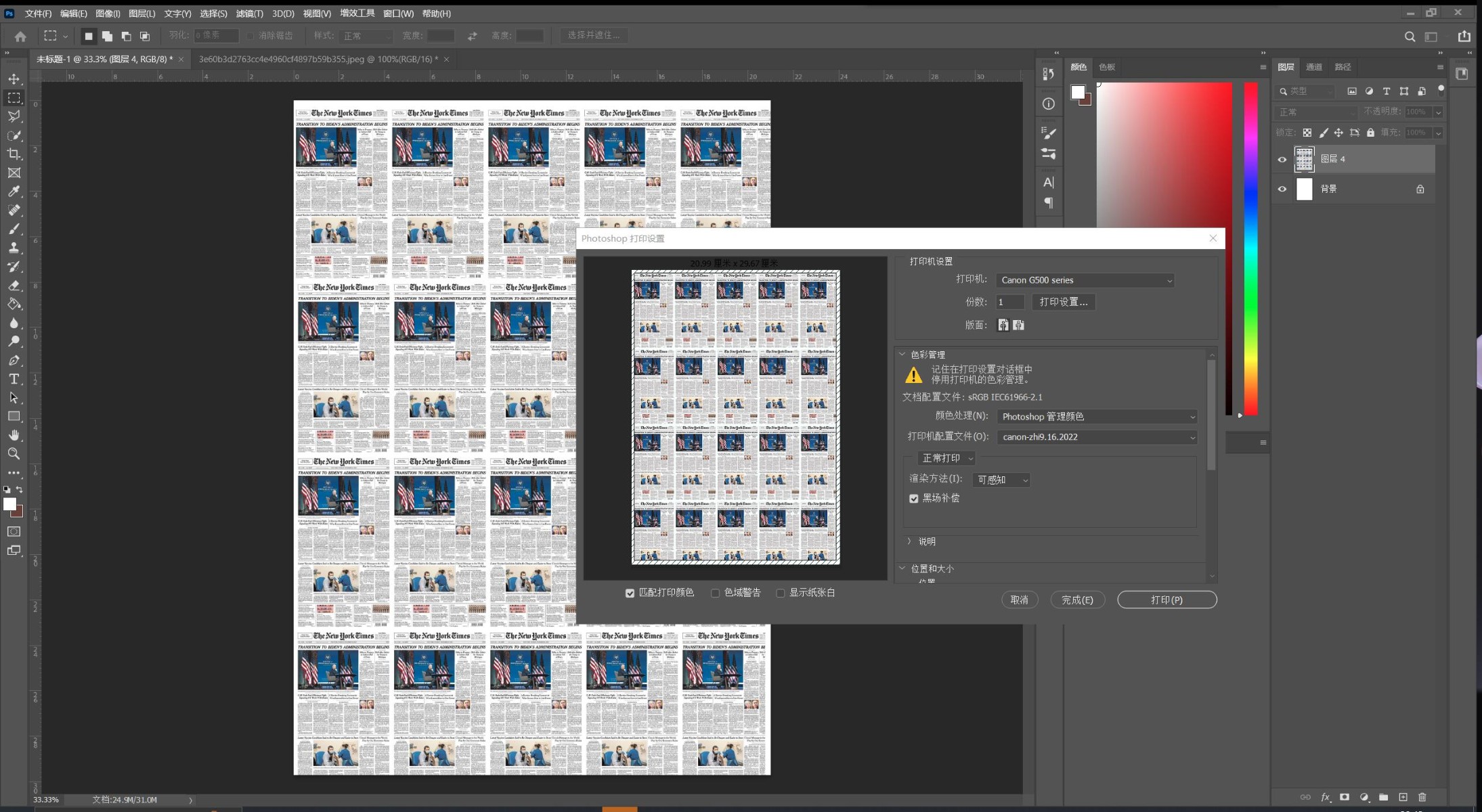The height and width of the screenshot is (812, 1482).
Task: Hide 背景 layer visibility eye
Action: coord(1282,189)
